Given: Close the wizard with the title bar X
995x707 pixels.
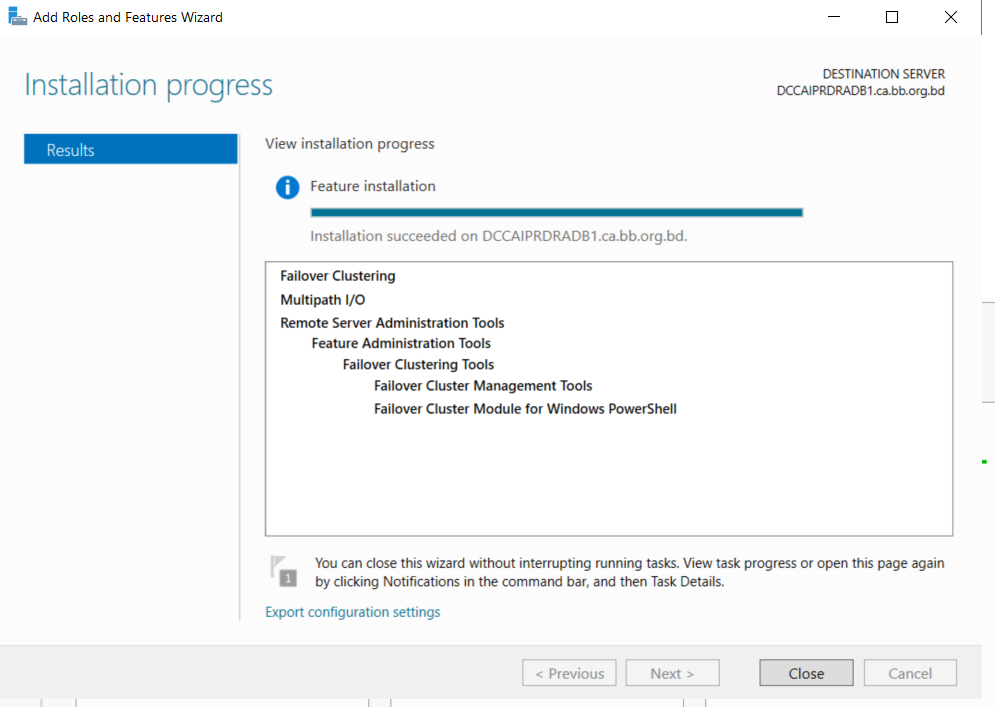Looking at the screenshot, I should tap(951, 17).
